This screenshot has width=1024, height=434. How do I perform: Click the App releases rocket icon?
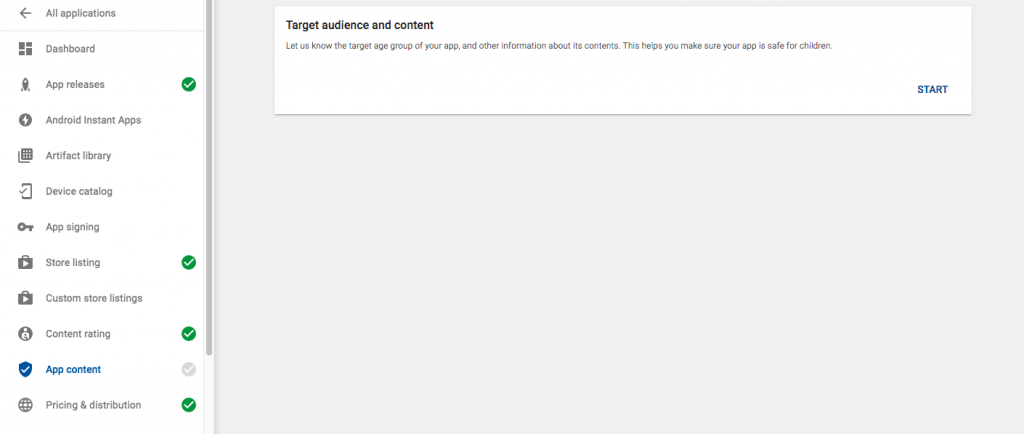click(25, 85)
